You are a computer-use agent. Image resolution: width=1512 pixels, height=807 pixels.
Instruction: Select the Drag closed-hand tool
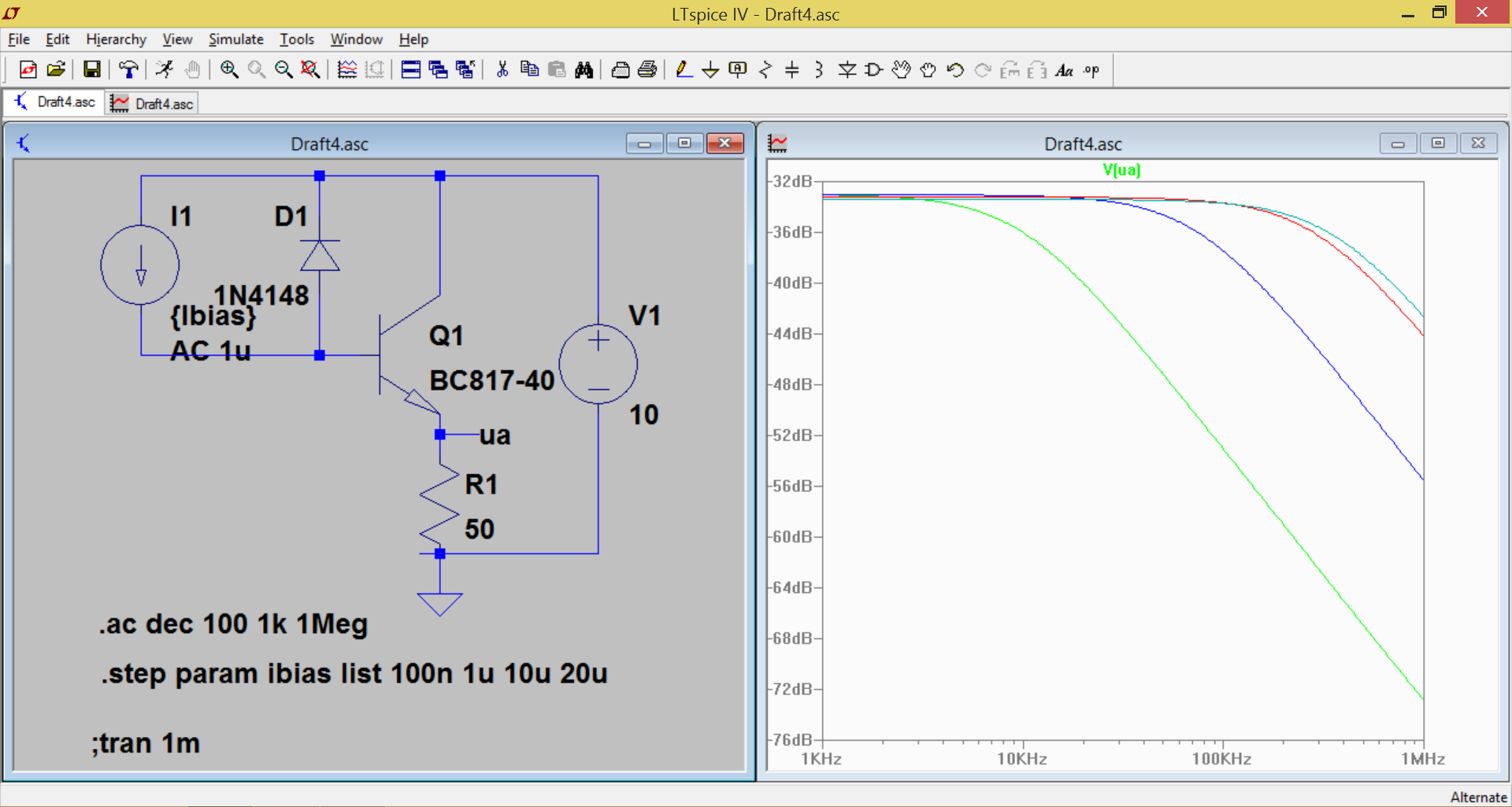coord(928,70)
